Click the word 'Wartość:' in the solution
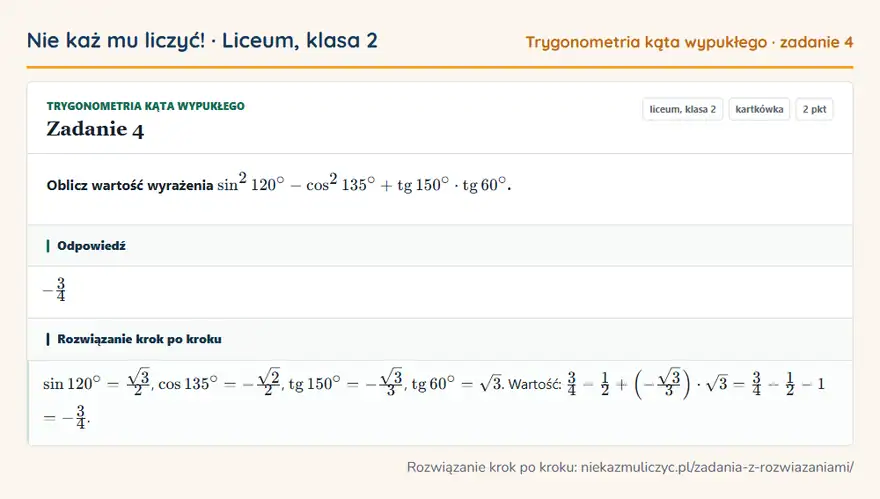The image size is (880, 499). click(534, 384)
